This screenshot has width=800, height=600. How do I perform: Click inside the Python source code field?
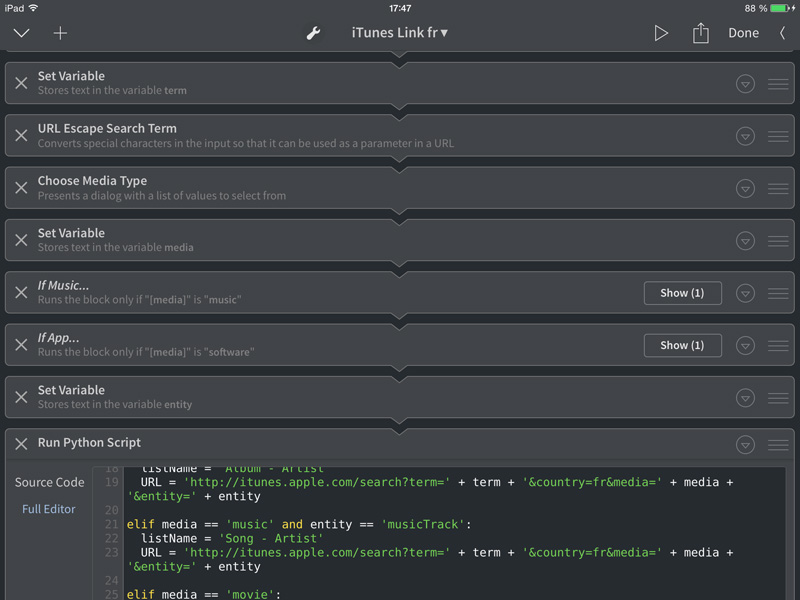click(440, 530)
